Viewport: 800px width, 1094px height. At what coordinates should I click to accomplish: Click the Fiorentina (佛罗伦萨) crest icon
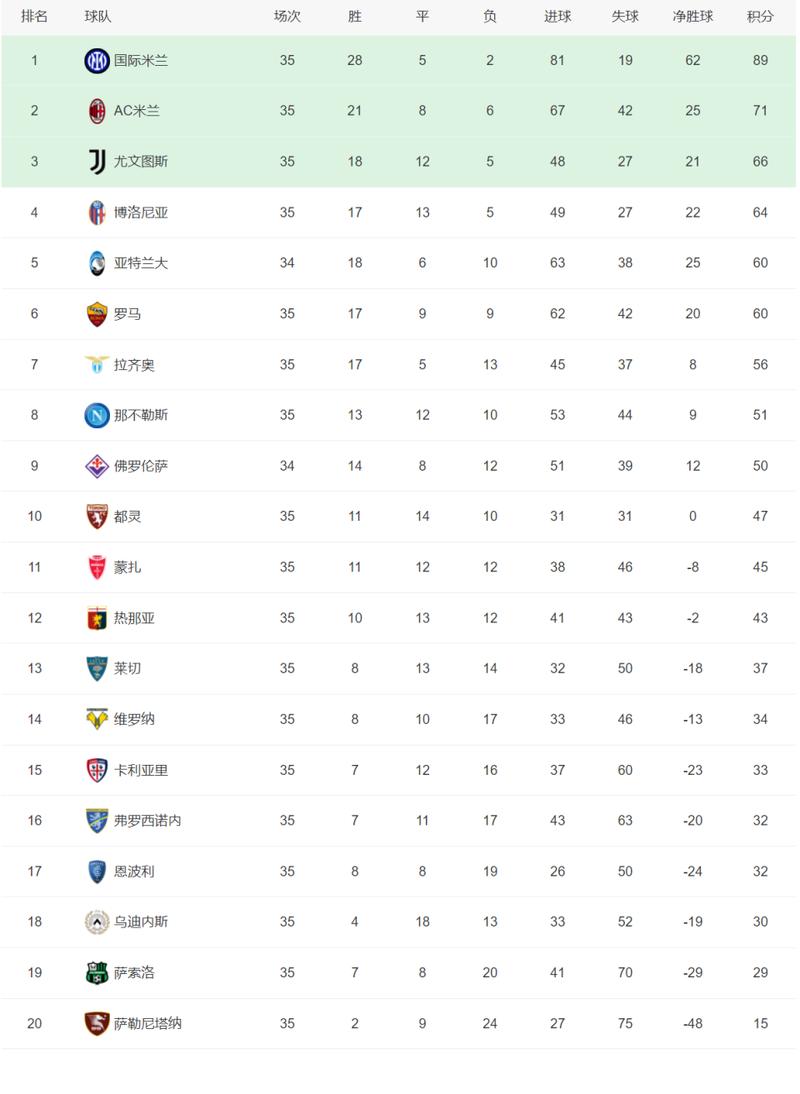click(x=97, y=466)
